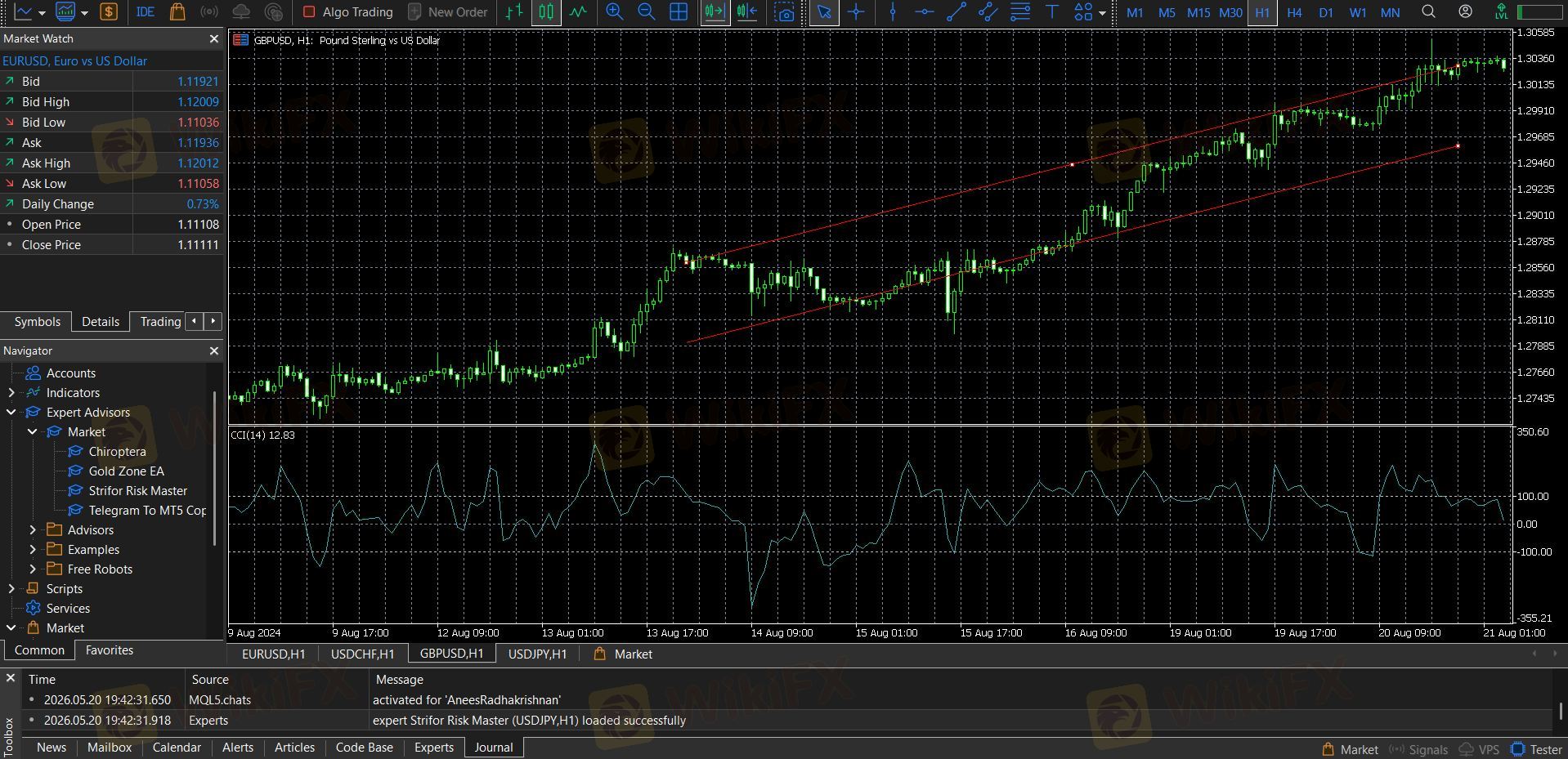Expand the Indicators tree node
The height and width of the screenshot is (759, 1568).
(x=11, y=393)
